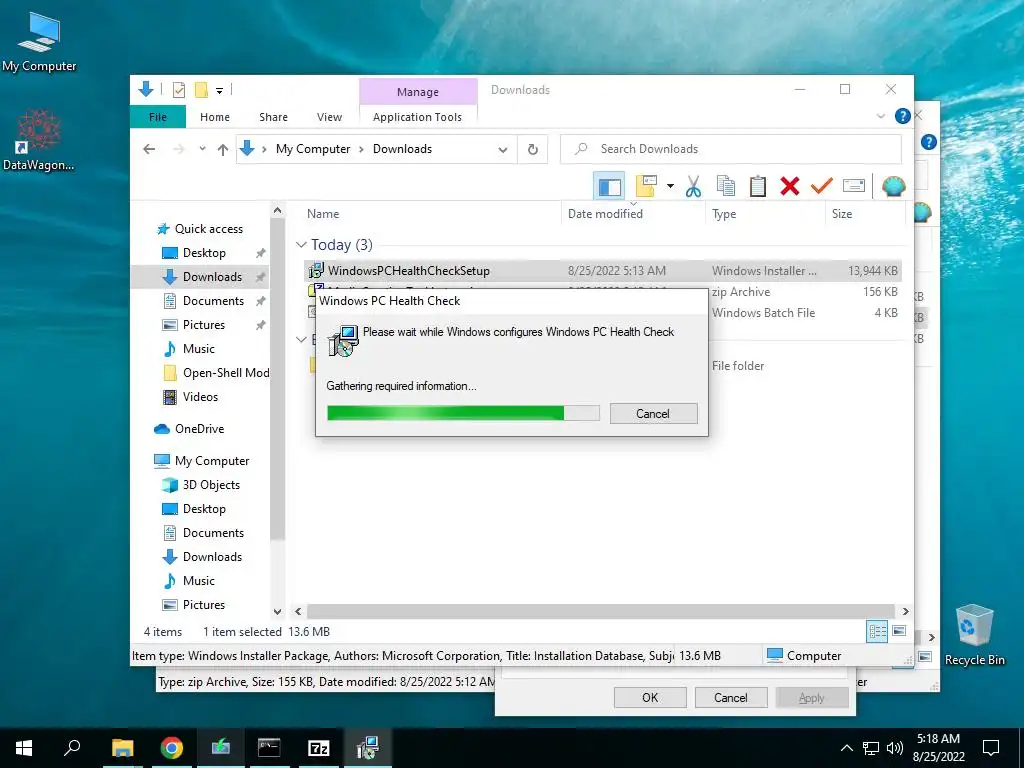
Task: Switch to details view layout icon
Action: [877, 631]
